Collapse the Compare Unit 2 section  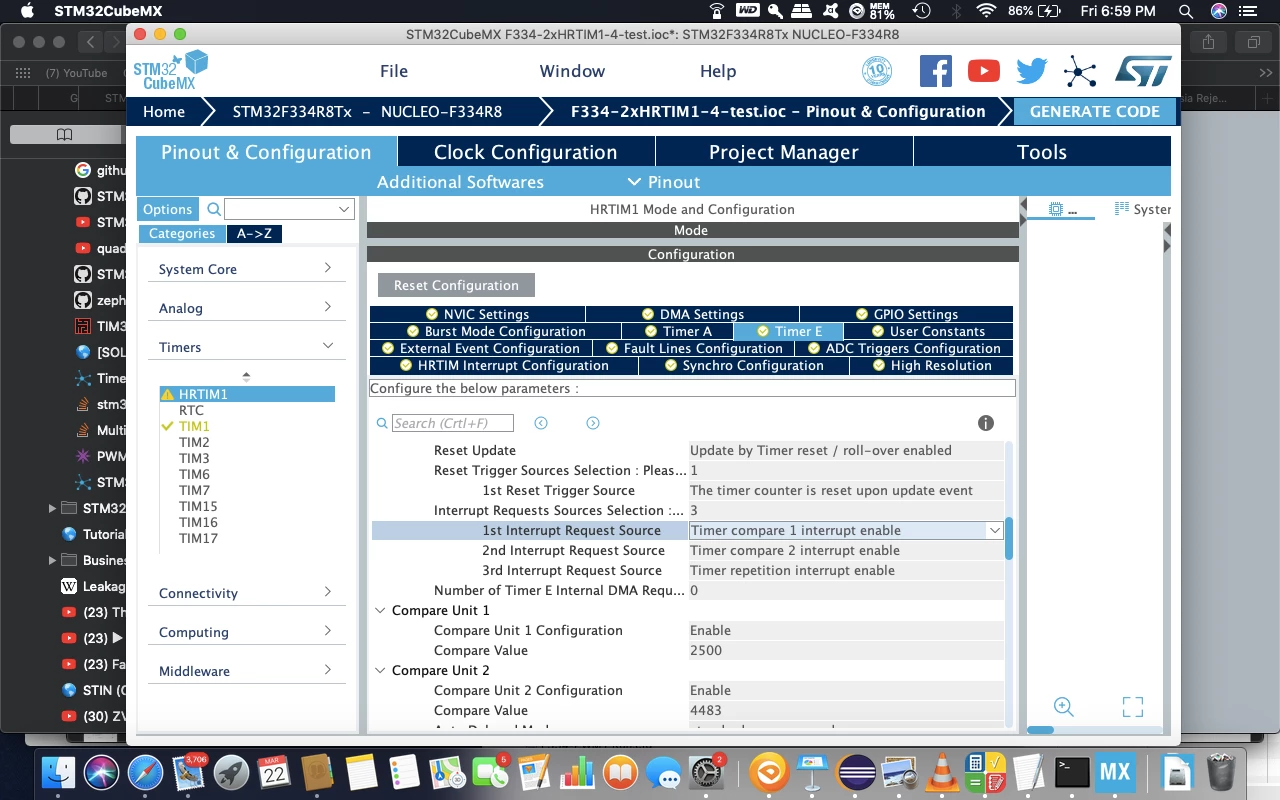pyautogui.click(x=380, y=670)
